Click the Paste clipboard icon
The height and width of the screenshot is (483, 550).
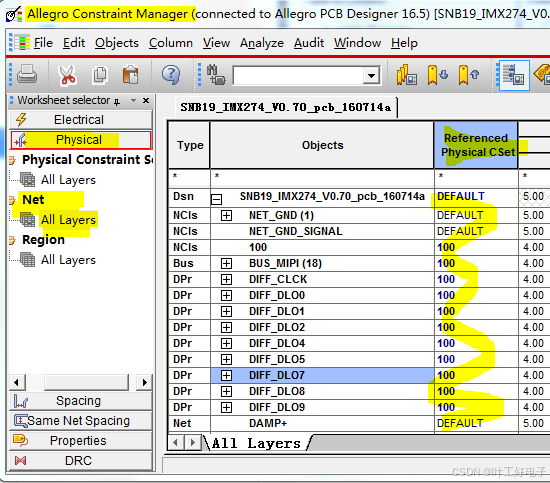tap(130, 75)
